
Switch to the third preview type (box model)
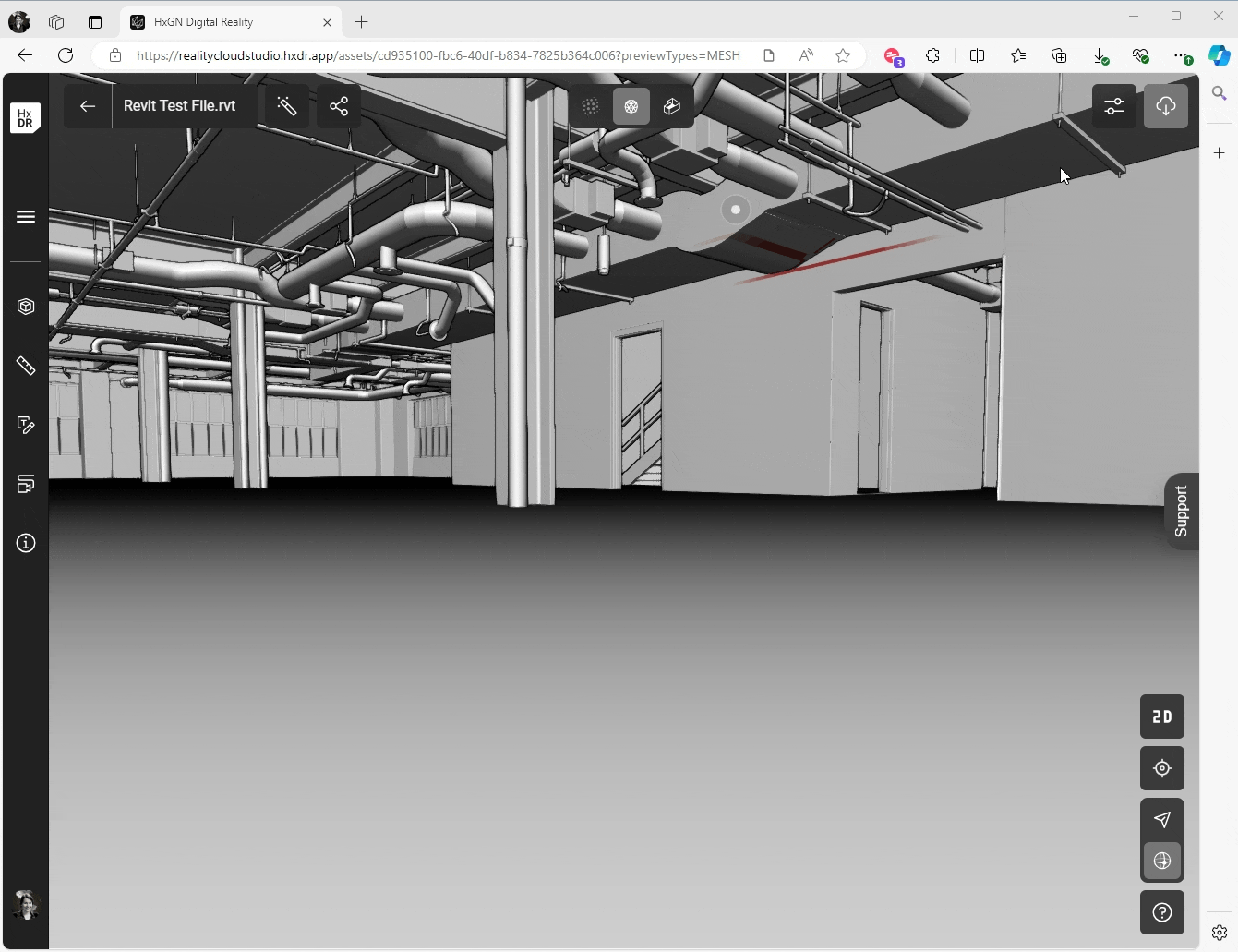[x=672, y=106]
